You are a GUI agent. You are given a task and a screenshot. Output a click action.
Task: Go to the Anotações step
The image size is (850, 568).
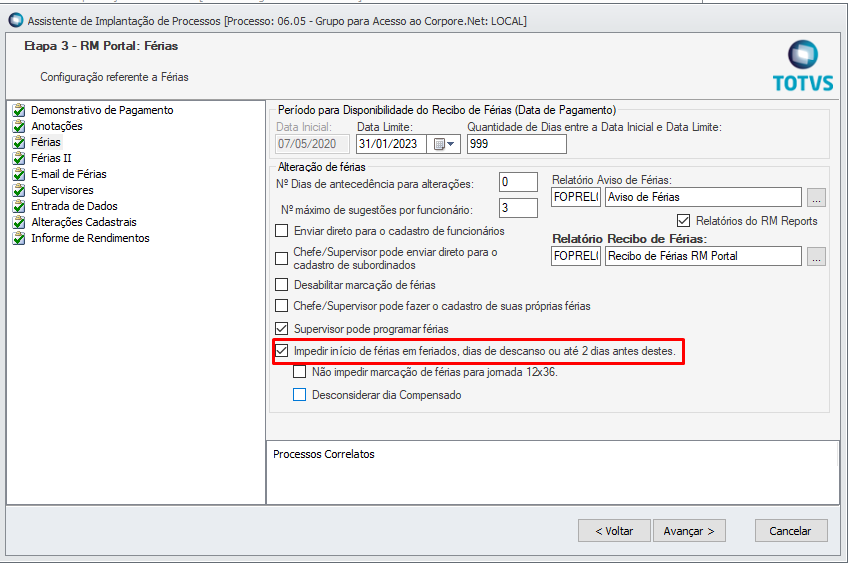[56, 126]
